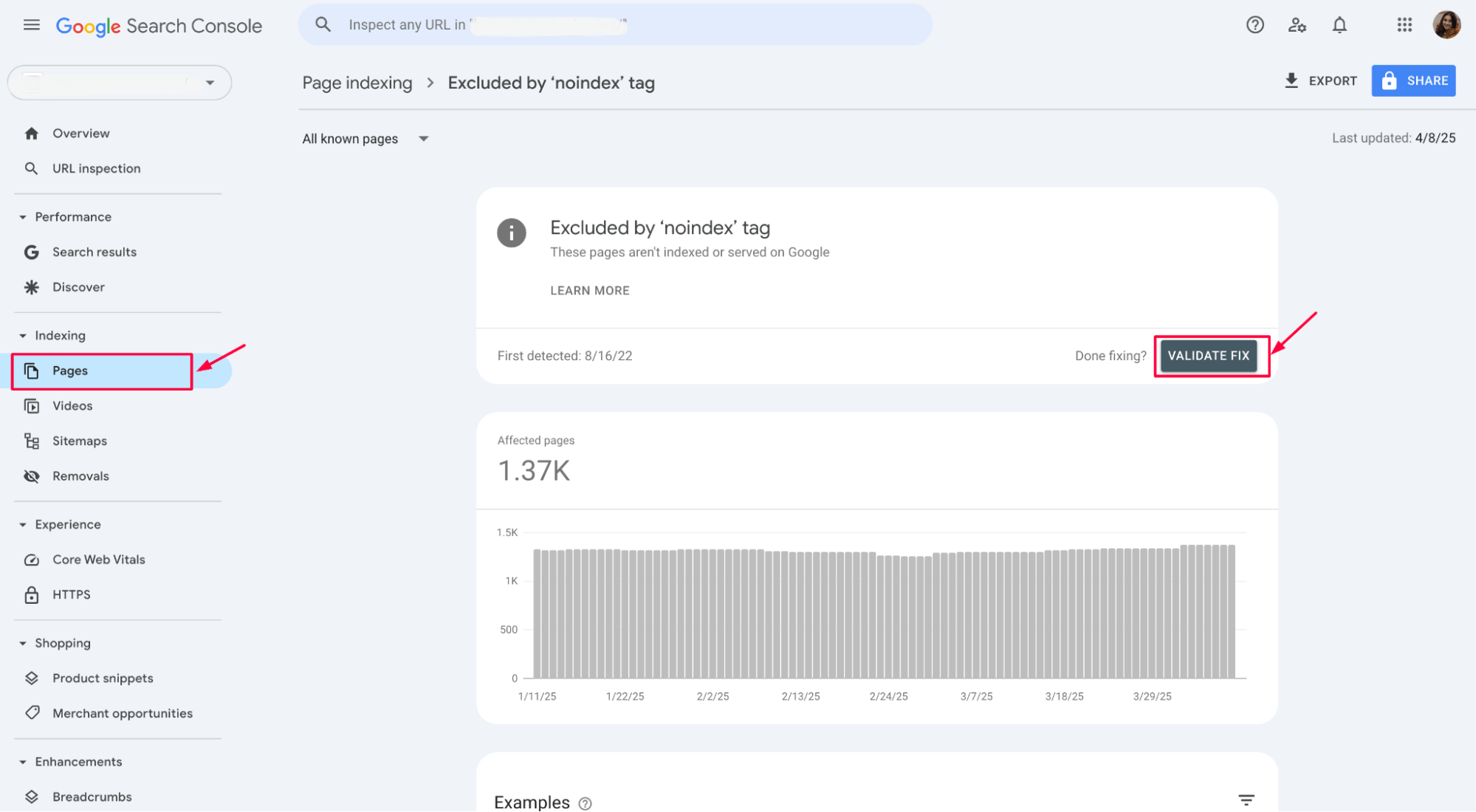Click the Search results Google G icon
The image size is (1476, 812).
[x=31, y=252]
